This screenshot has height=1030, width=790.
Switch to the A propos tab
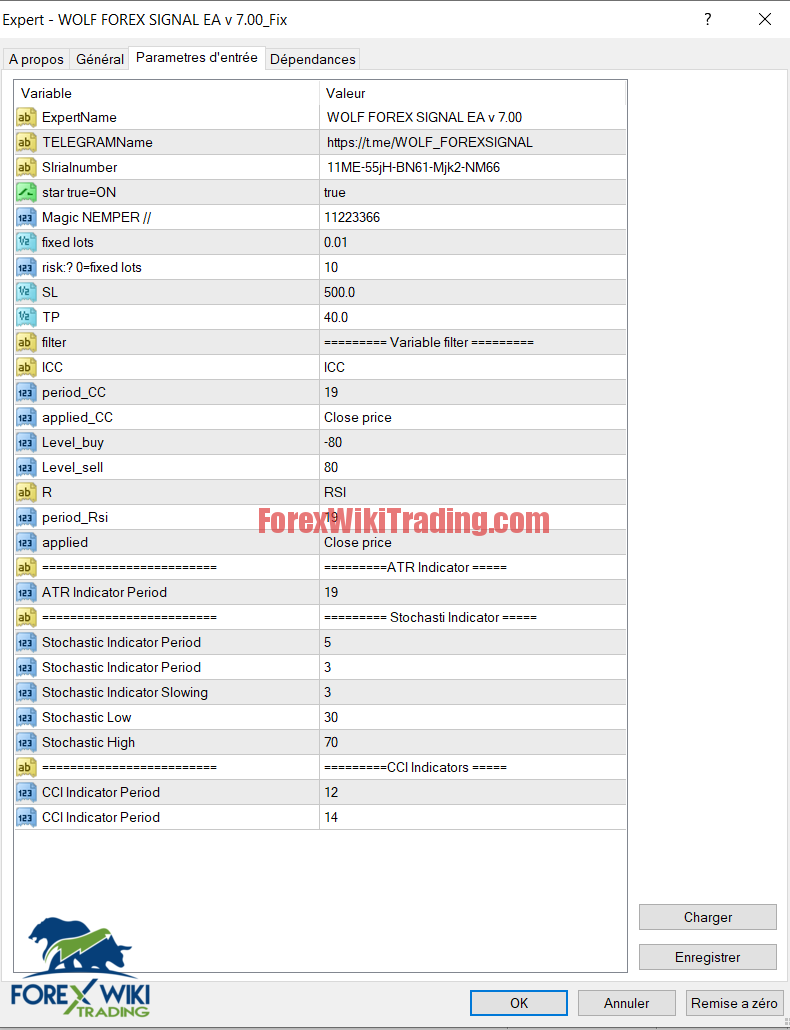click(36, 59)
